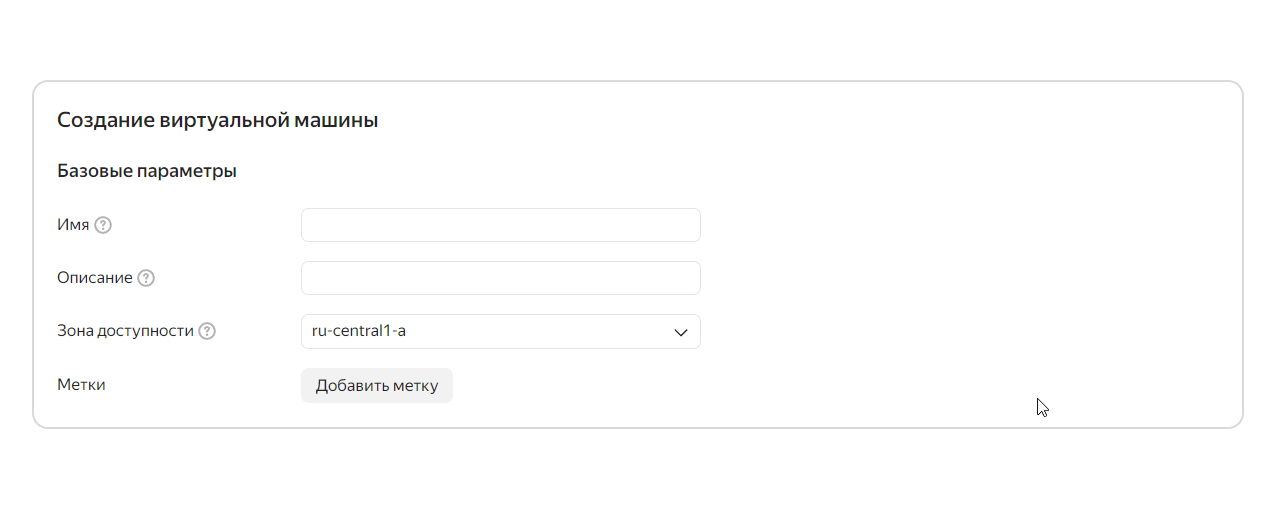Open the question mark hint beside Описание
1276x509 pixels.
point(146,278)
